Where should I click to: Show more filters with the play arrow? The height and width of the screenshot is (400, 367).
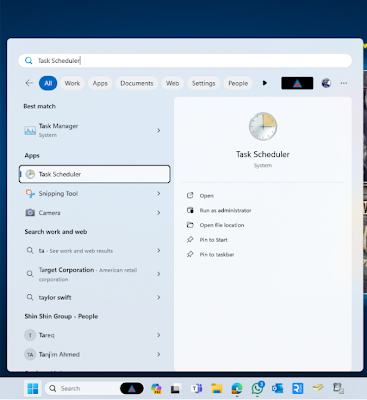pyautogui.click(x=265, y=83)
